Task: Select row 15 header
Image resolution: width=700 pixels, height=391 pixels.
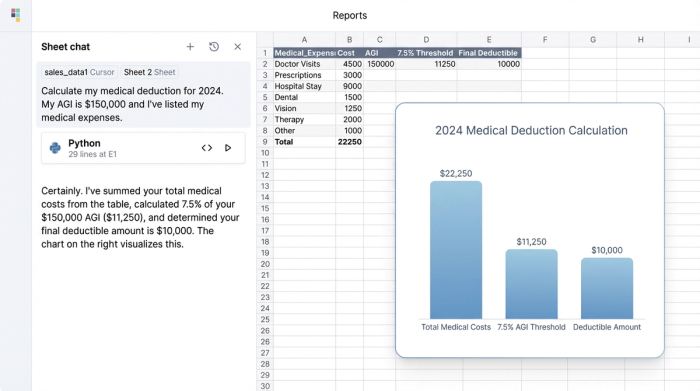Action: pyautogui.click(x=265, y=208)
